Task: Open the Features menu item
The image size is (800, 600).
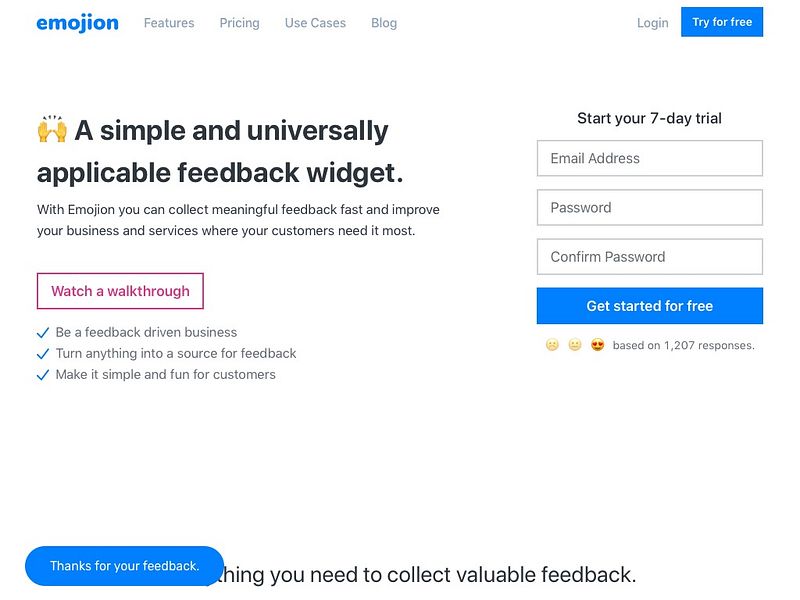Action: (x=169, y=23)
